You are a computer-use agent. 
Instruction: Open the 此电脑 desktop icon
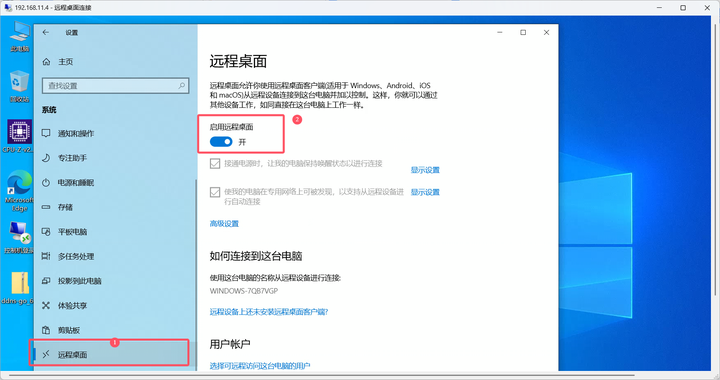tap(19, 36)
